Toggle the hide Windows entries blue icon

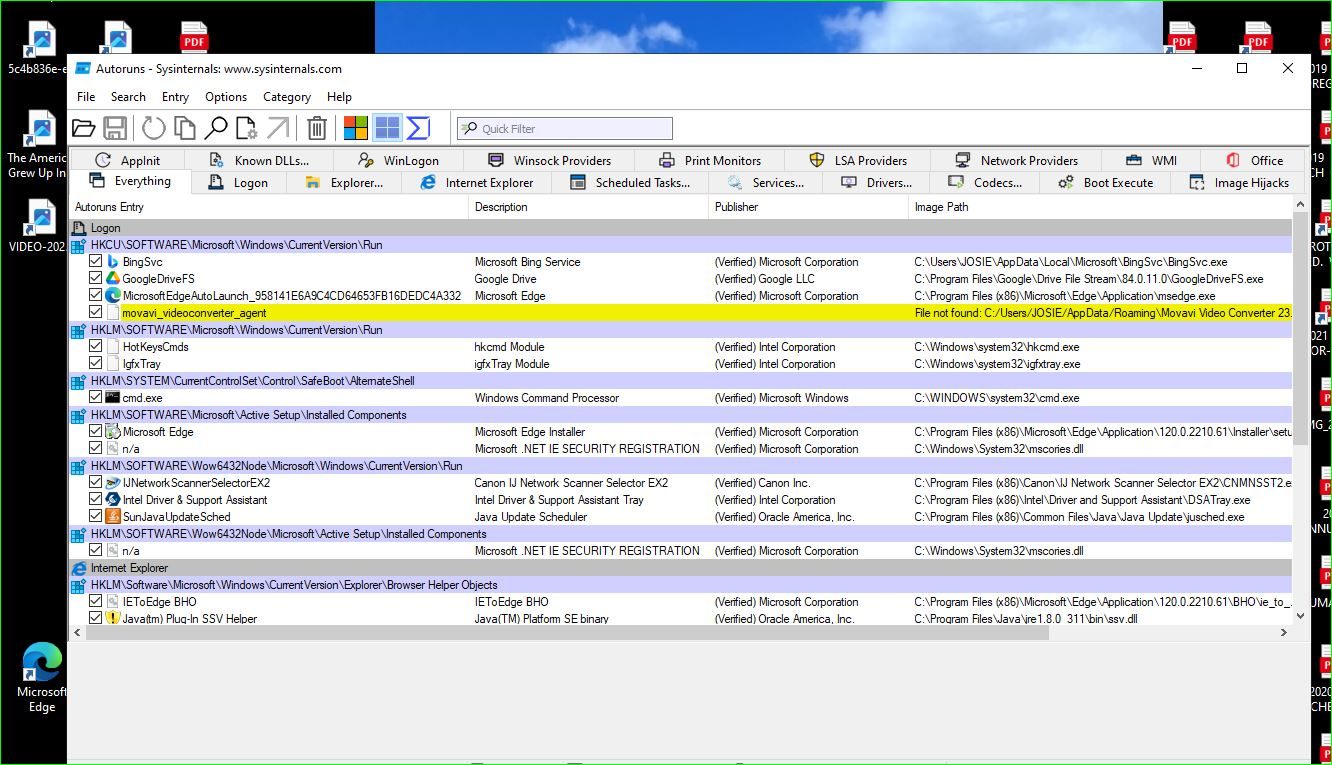pyautogui.click(x=387, y=128)
